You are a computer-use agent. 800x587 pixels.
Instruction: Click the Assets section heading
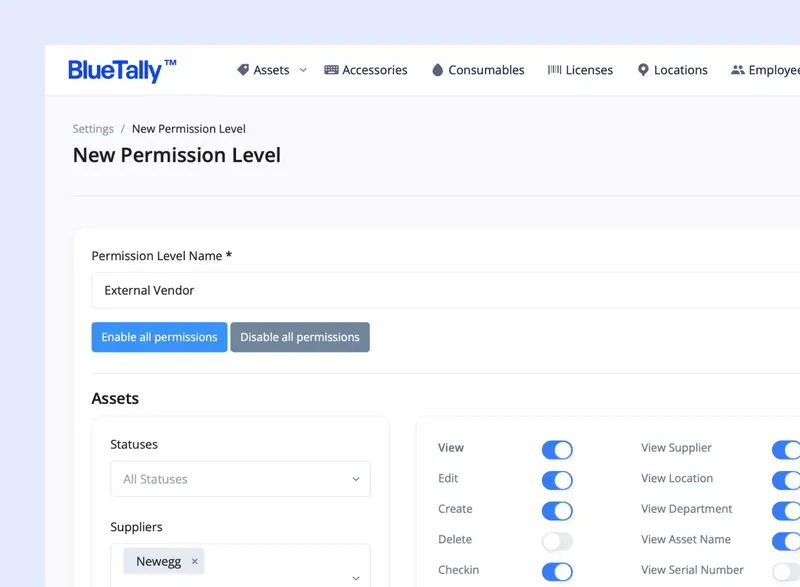(x=115, y=398)
